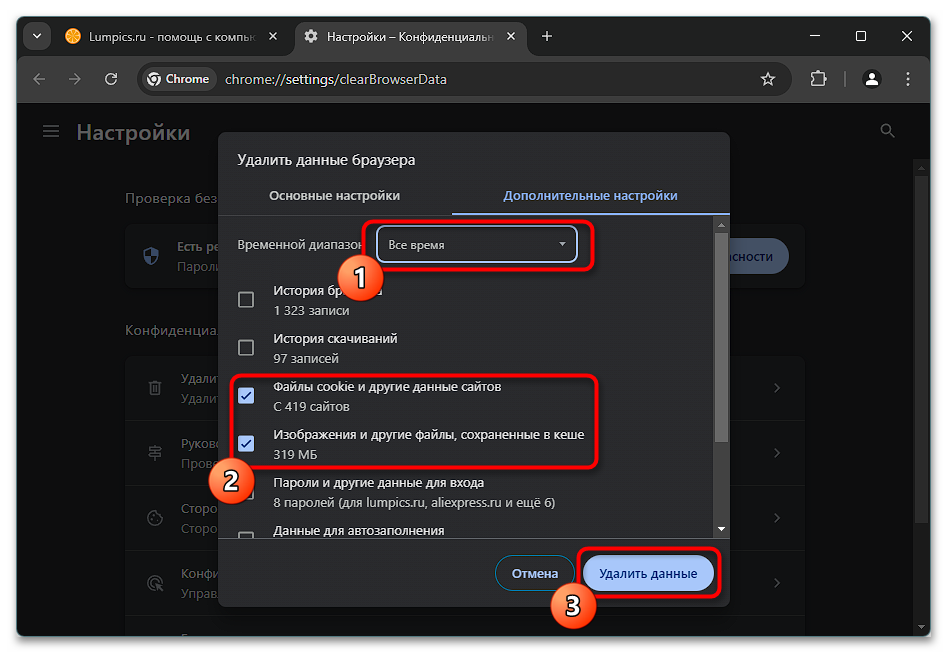947x653 pixels.
Task: Open the tab search dropdown arrow
Action: 37,36
